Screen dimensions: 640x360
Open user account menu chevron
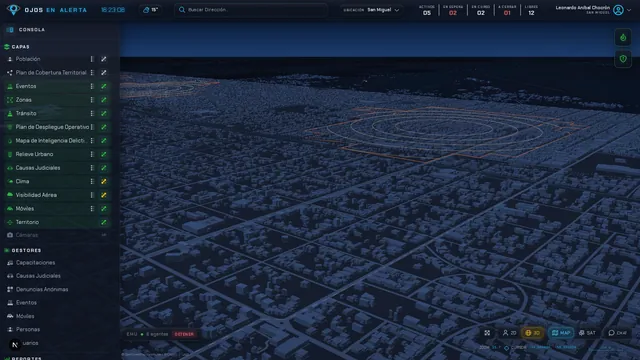click(629, 10)
